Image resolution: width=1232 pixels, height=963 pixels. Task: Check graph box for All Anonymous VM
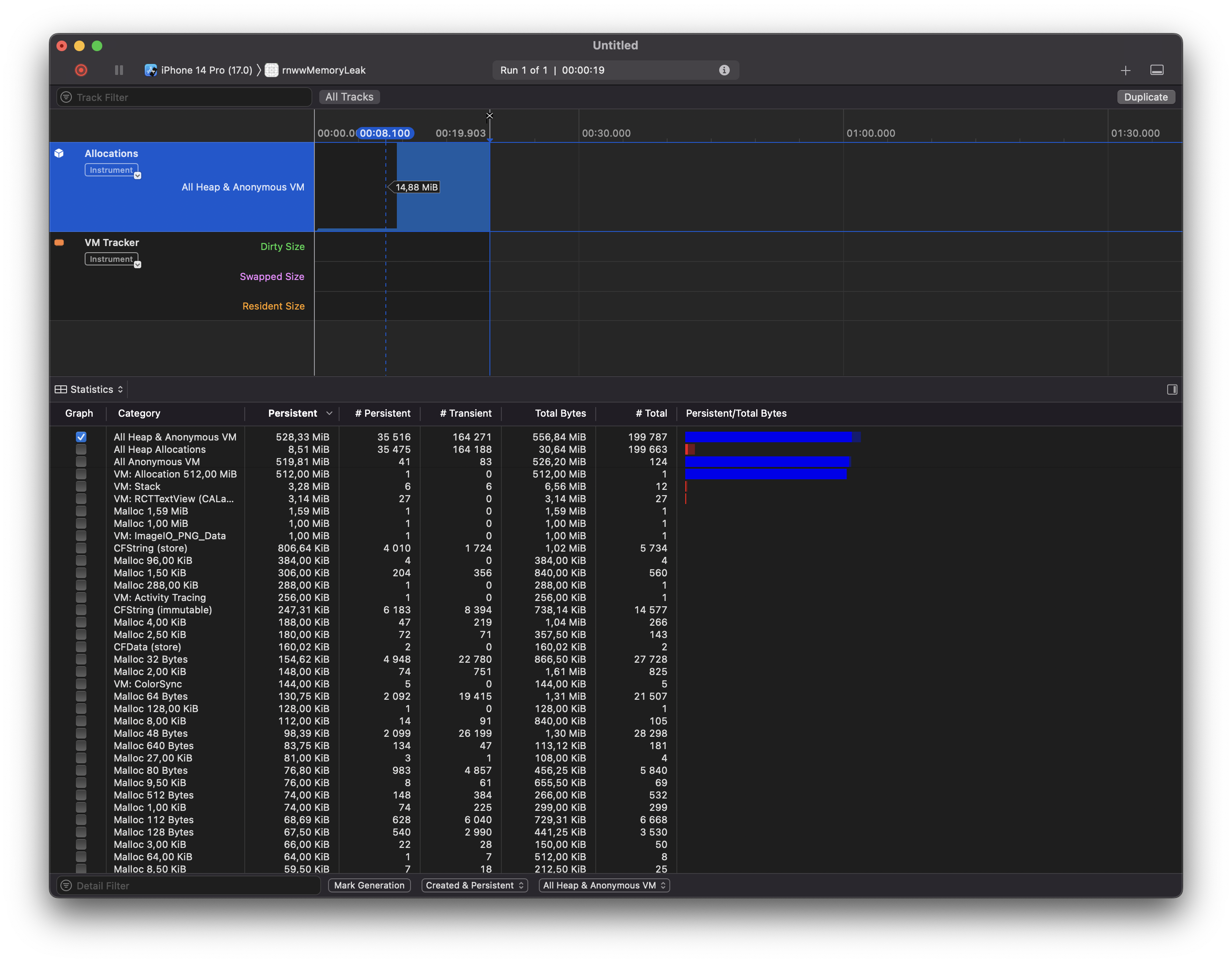[81, 462]
